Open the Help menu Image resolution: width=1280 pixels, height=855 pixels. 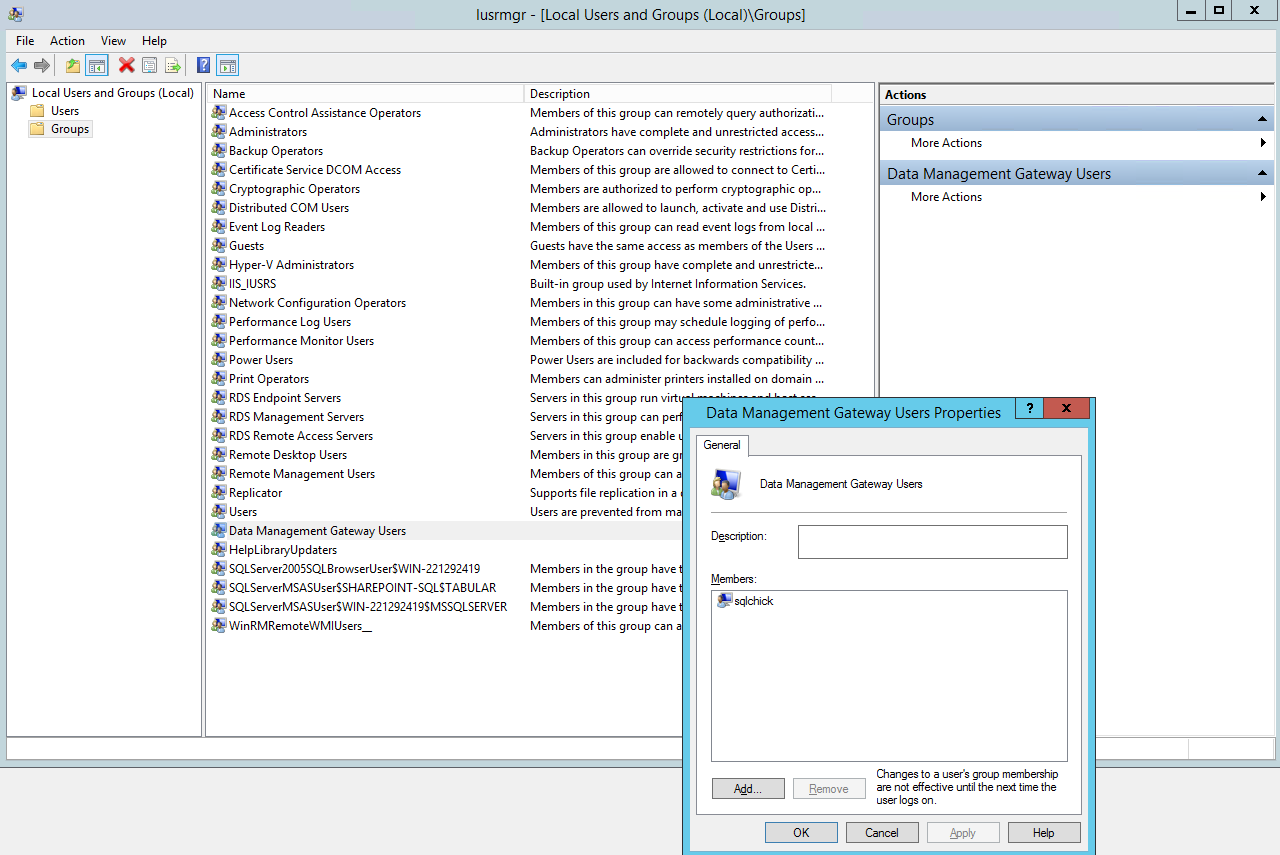tap(154, 41)
